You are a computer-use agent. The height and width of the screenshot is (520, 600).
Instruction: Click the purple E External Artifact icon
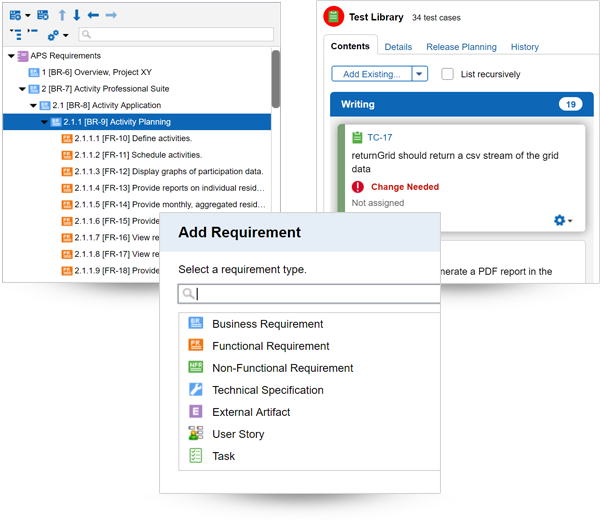tap(196, 412)
